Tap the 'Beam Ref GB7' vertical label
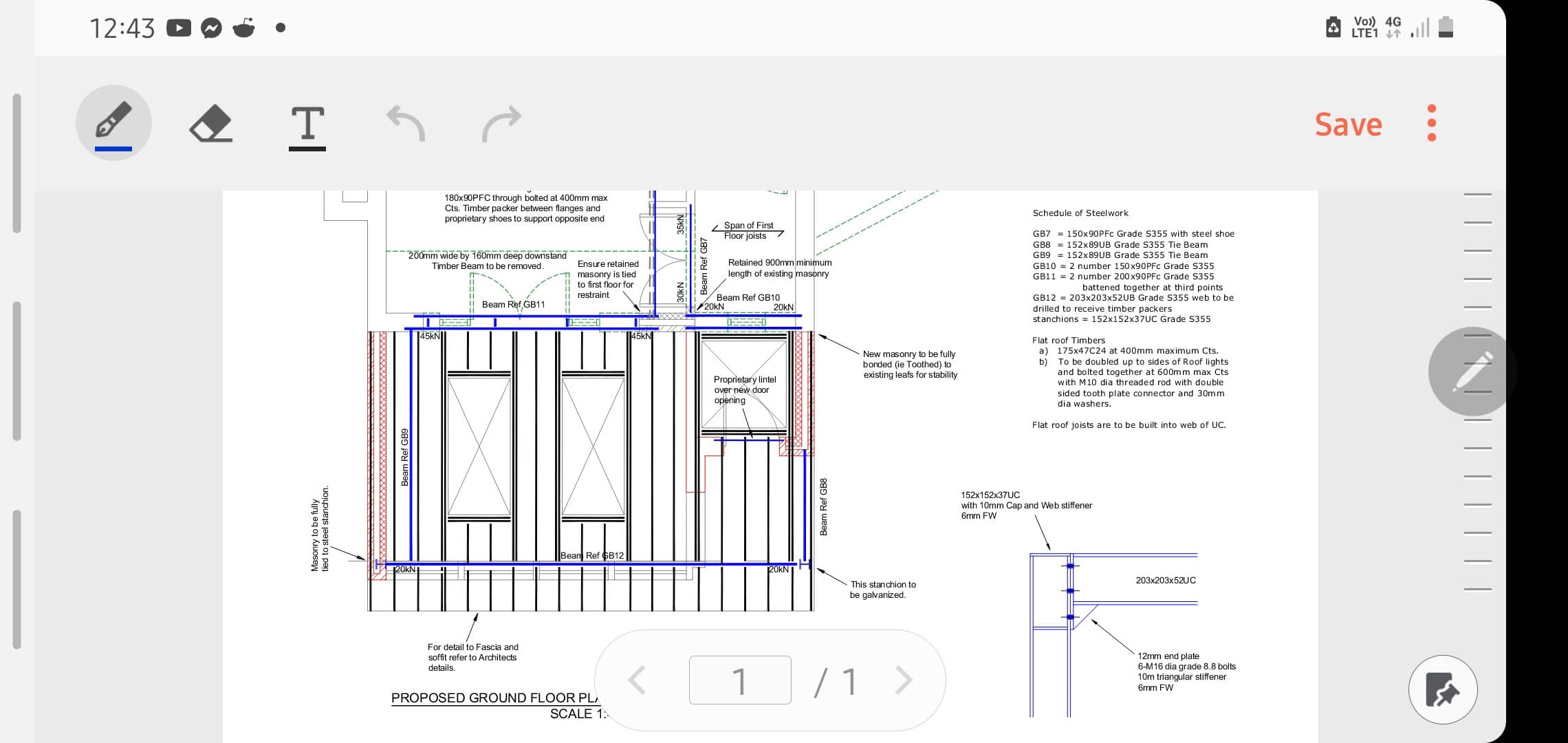This screenshot has width=1568, height=743. pyautogui.click(x=704, y=266)
